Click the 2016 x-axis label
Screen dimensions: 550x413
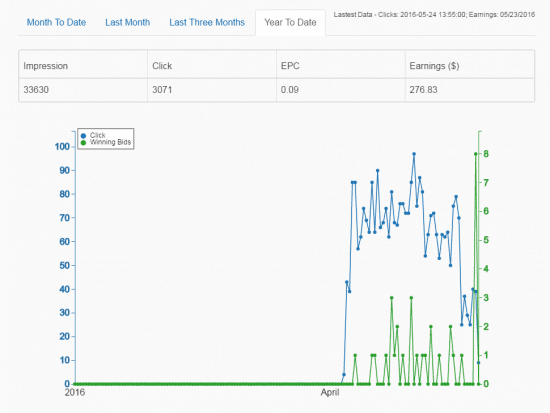[x=75, y=392]
